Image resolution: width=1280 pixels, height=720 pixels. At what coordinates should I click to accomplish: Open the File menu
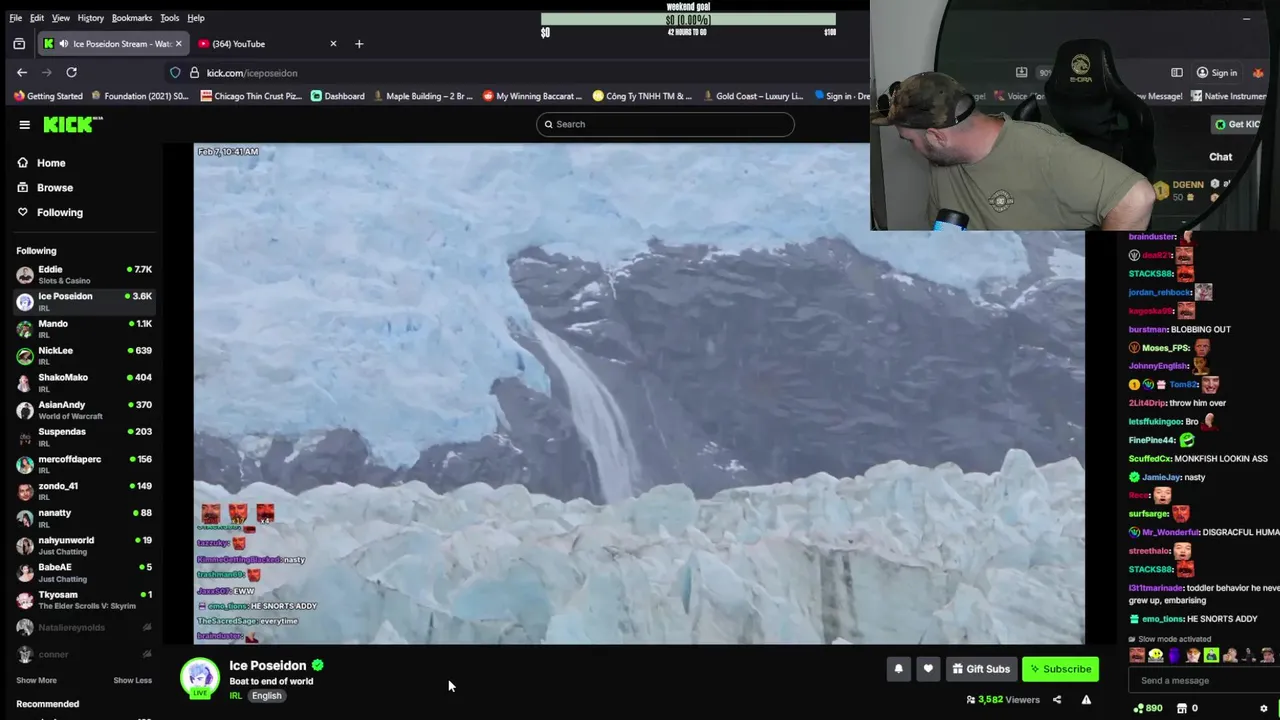click(15, 18)
